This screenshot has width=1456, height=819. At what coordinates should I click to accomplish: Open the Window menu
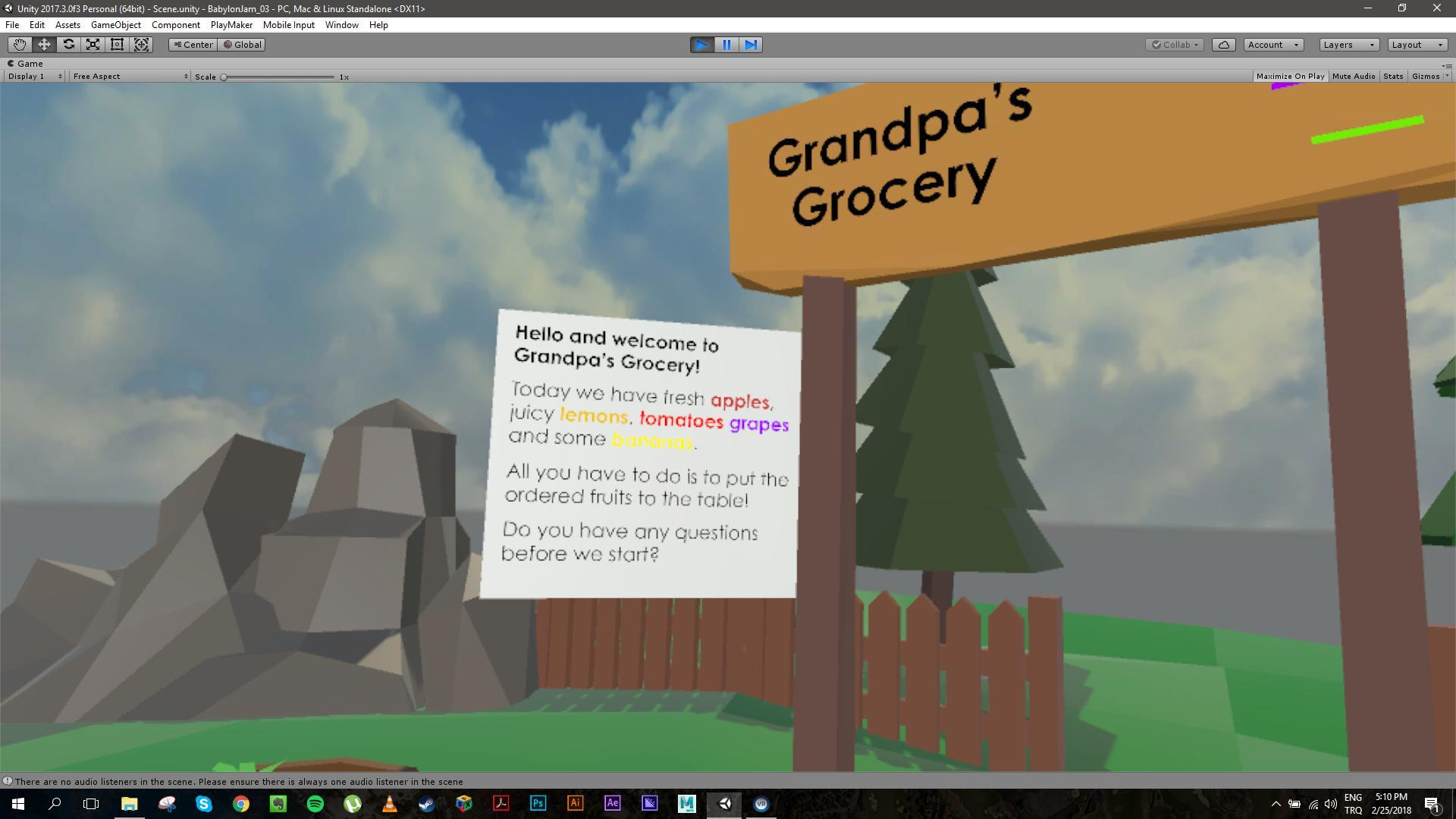pyautogui.click(x=341, y=25)
